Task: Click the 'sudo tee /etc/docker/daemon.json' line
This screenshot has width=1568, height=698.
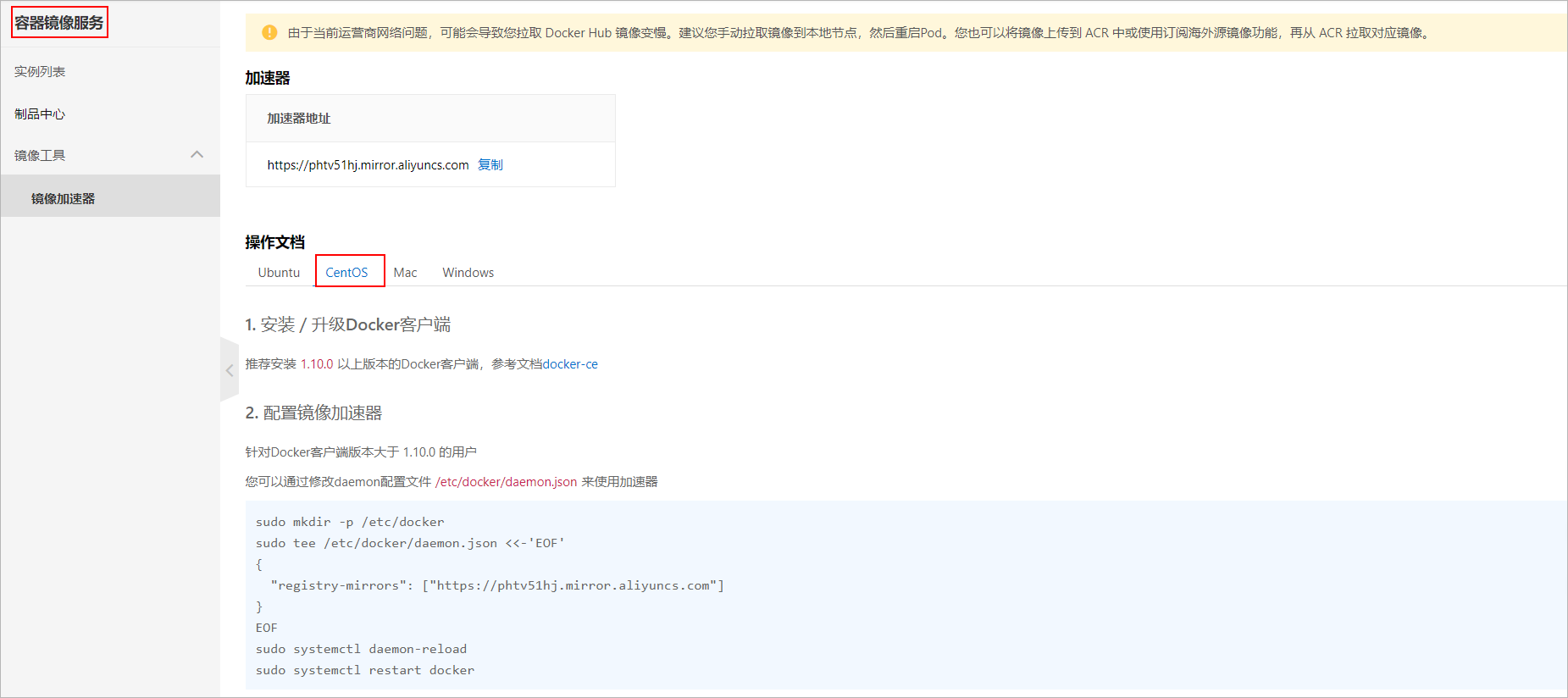Action: point(410,543)
